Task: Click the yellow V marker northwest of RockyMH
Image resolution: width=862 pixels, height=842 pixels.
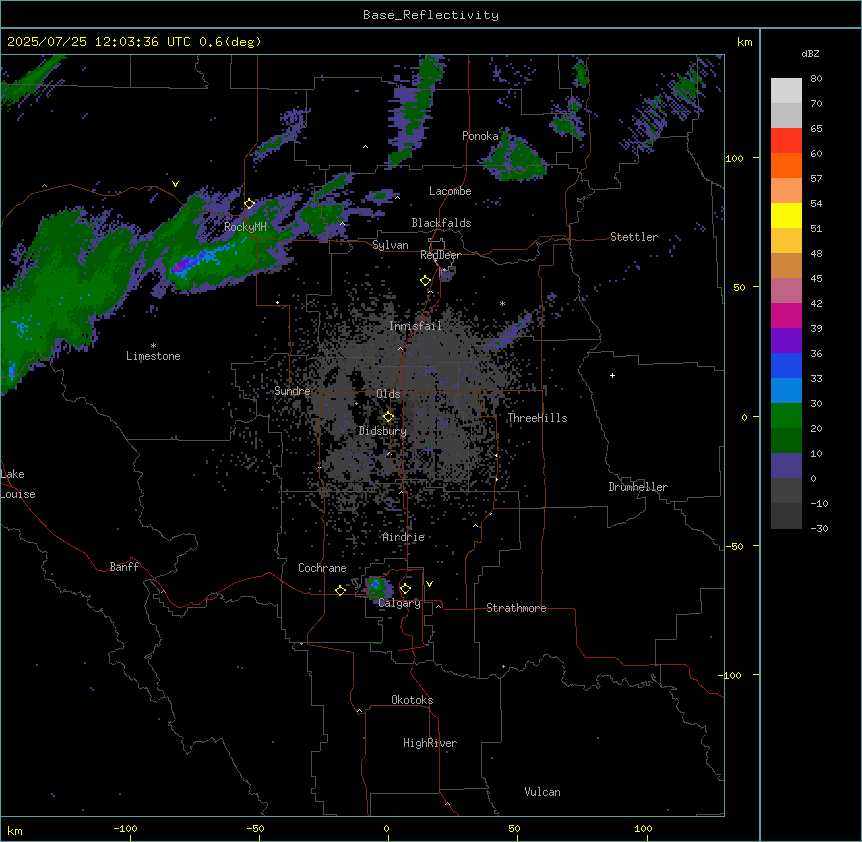Action: click(x=175, y=184)
